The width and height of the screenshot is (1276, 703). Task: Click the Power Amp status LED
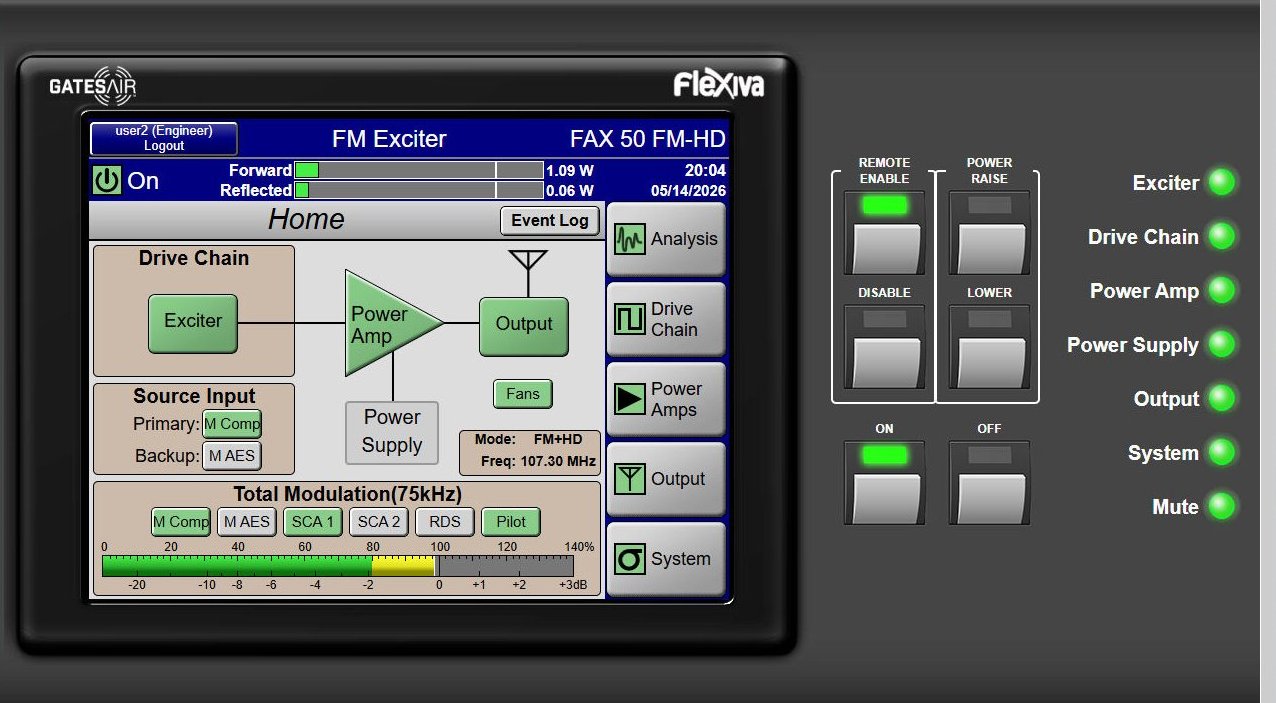[x=1221, y=290]
